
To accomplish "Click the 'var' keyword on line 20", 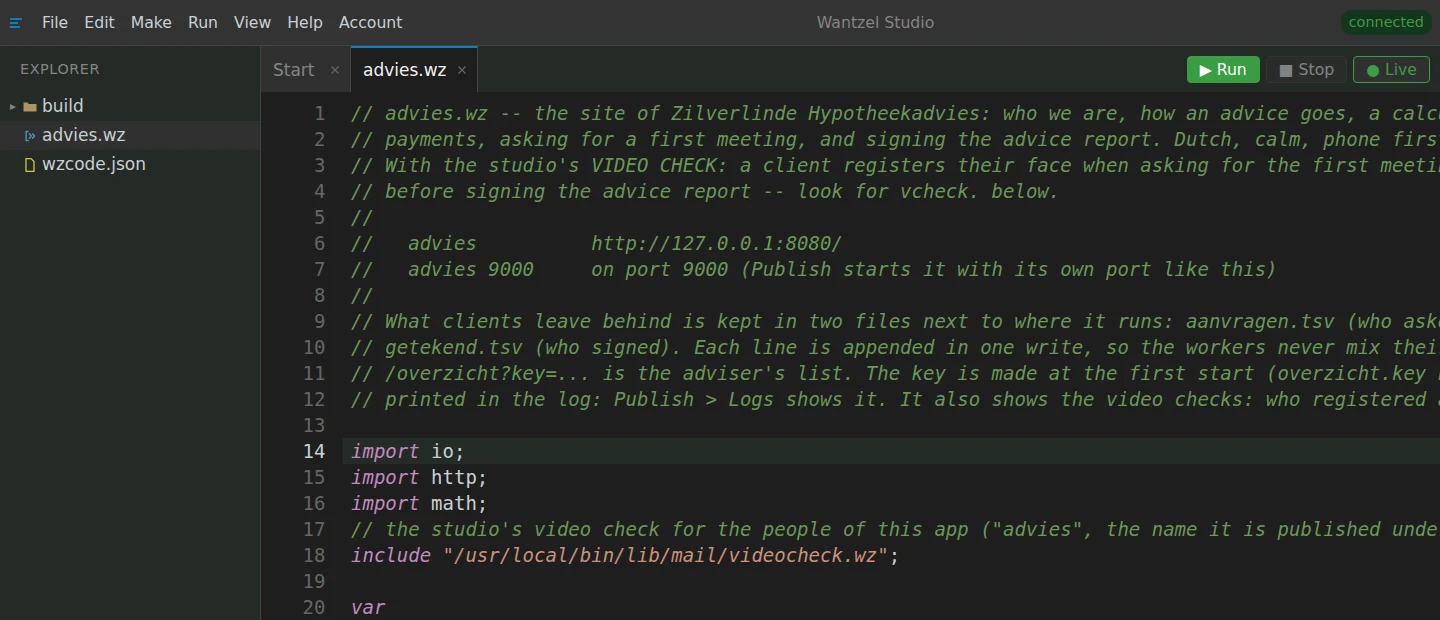I will point(368,607).
